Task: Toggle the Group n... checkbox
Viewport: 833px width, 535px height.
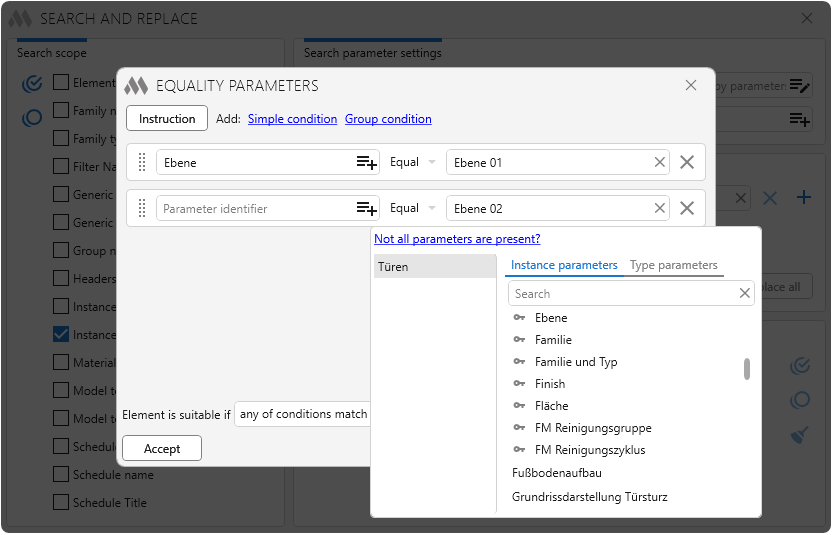Action: [x=61, y=250]
